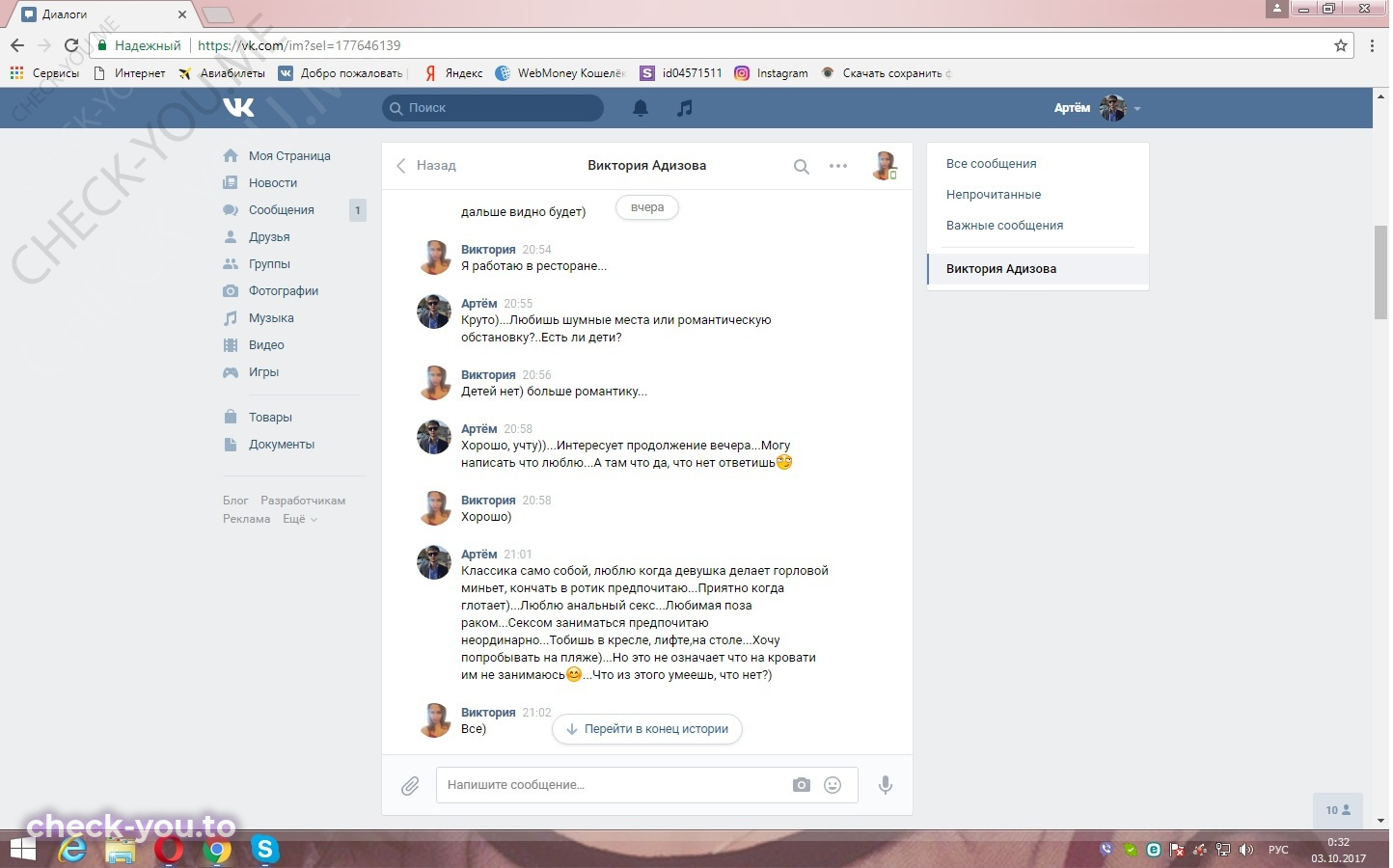Viewport: 1393px width, 868px height.
Task: Go to Моя Страница
Action: pyautogui.click(x=289, y=155)
